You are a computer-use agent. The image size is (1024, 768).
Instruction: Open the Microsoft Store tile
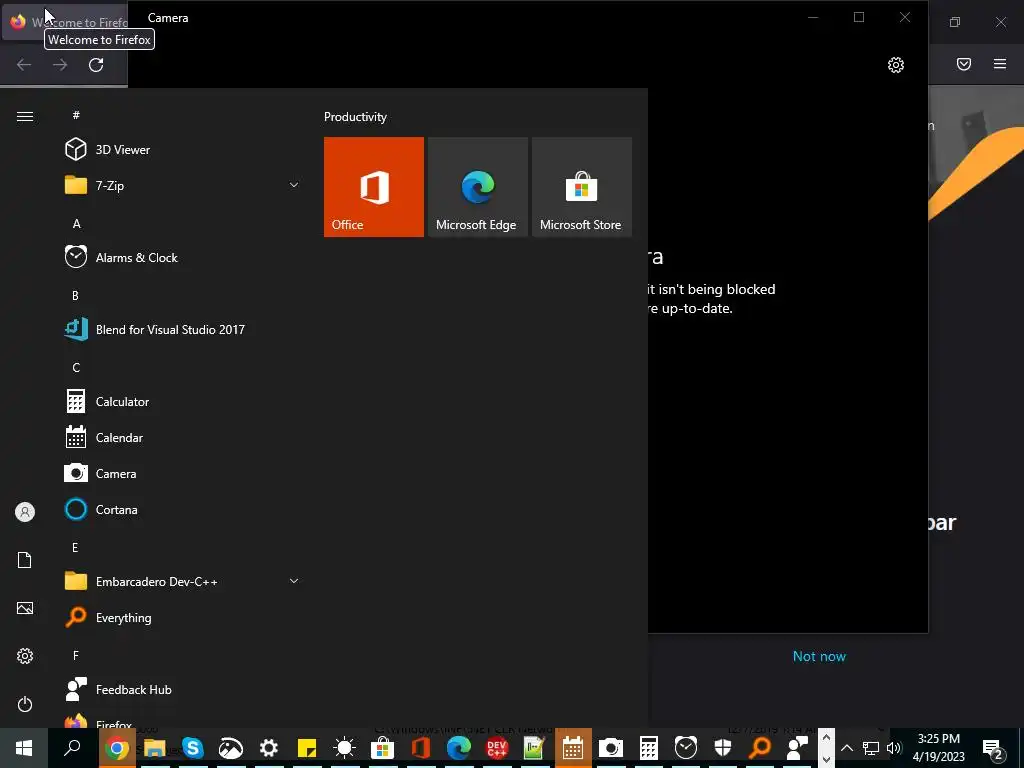[582, 187]
